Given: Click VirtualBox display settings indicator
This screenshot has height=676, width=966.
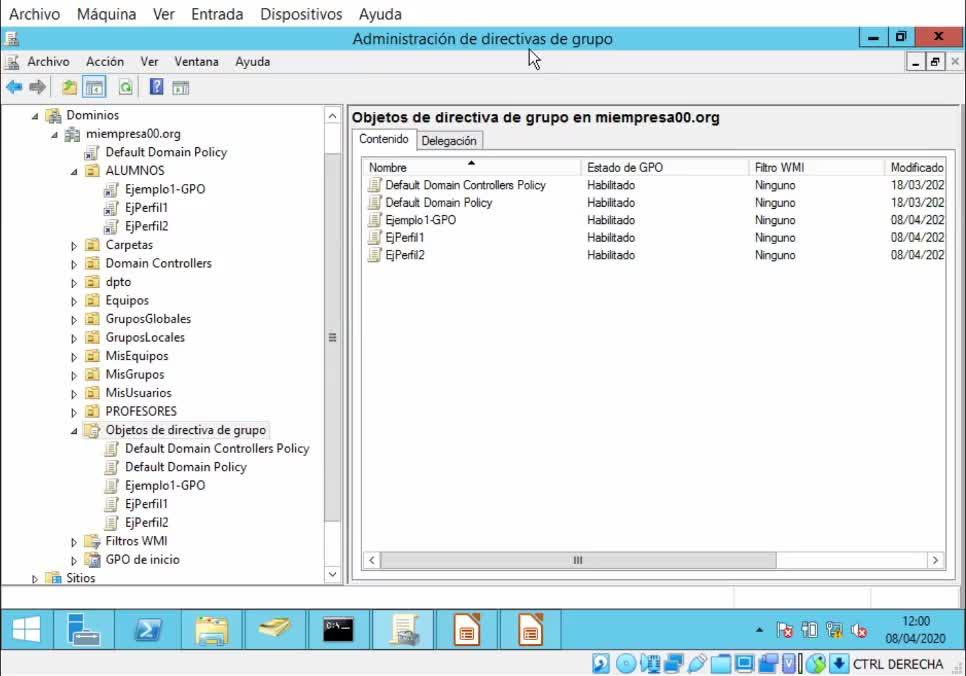Looking at the screenshot, I should click(x=744, y=664).
